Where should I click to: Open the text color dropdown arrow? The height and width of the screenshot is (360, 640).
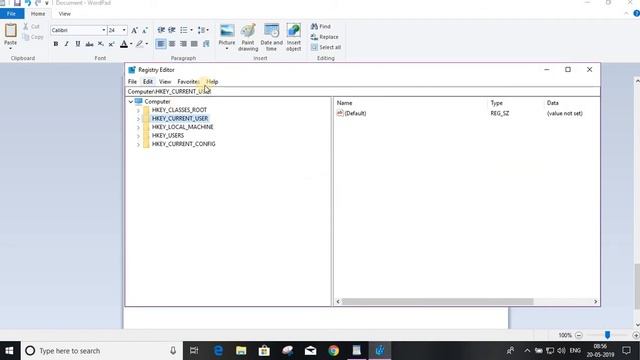(x=131, y=44)
